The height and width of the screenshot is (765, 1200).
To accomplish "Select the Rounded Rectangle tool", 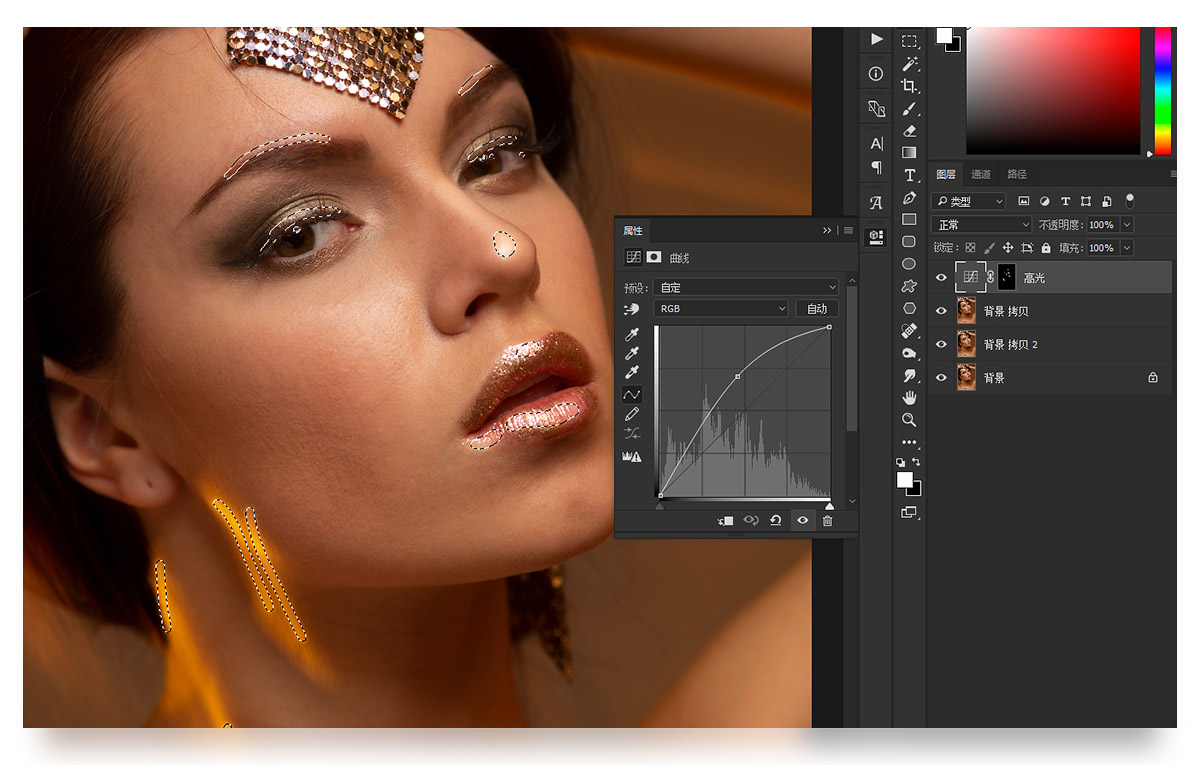I will [x=909, y=241].
